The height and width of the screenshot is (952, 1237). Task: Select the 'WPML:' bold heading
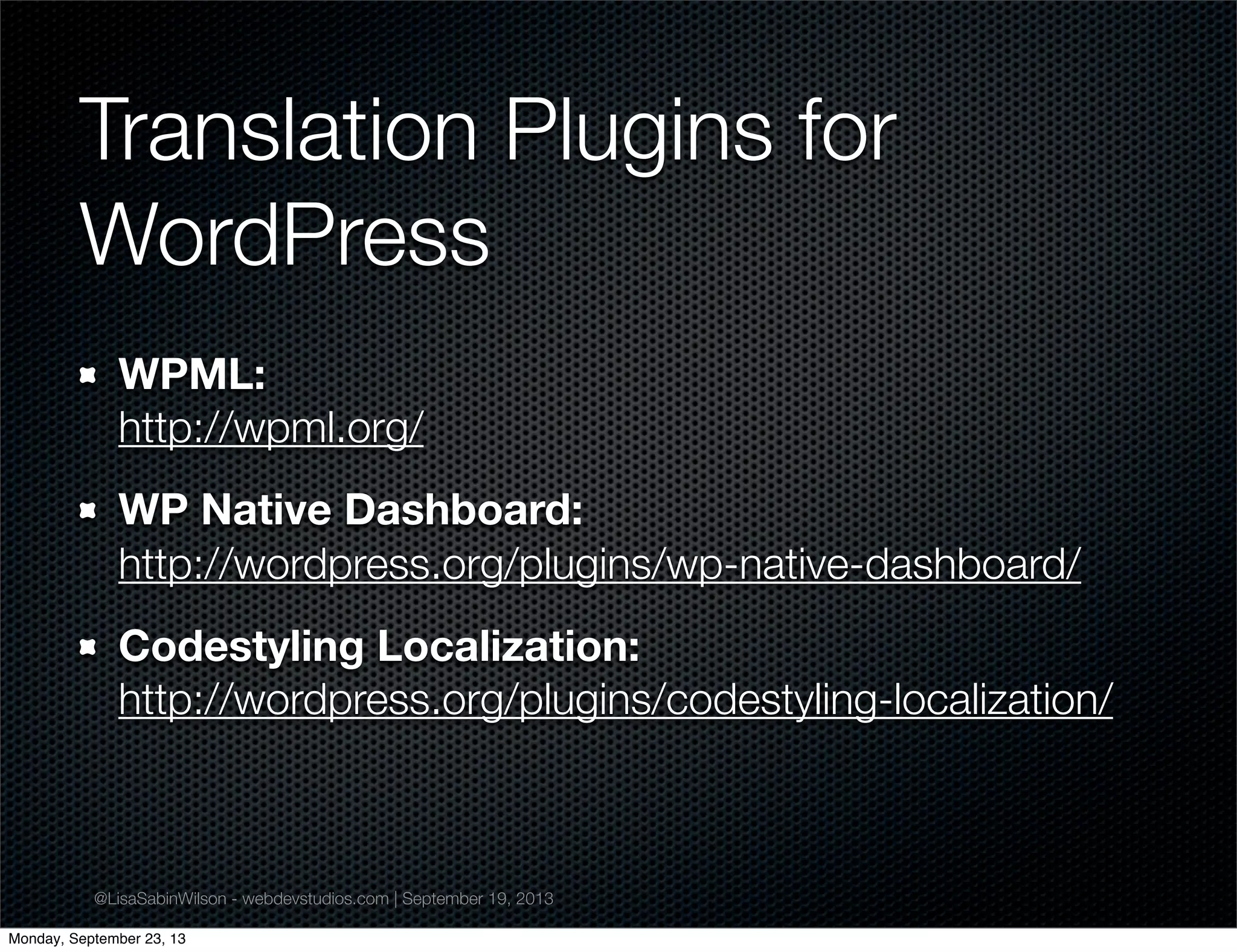click(x=192, y=375)
